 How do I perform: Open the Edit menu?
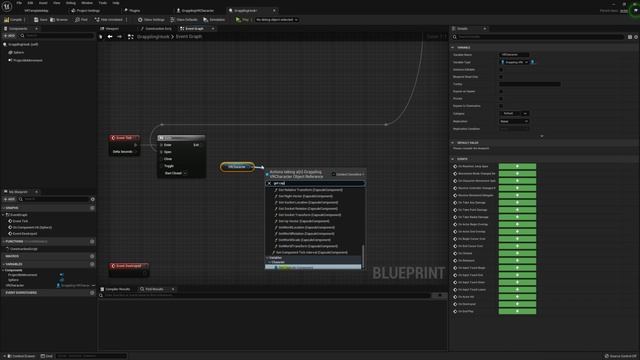tap(30, 3)
